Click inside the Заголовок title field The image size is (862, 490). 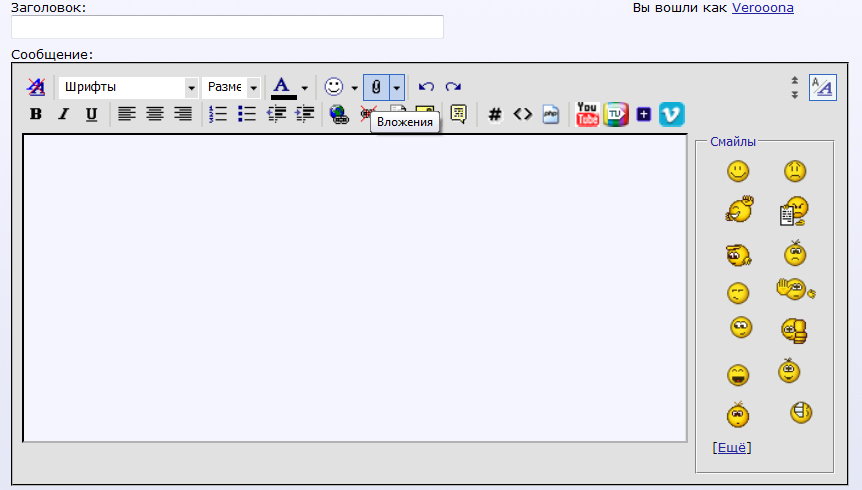(227, 27)
